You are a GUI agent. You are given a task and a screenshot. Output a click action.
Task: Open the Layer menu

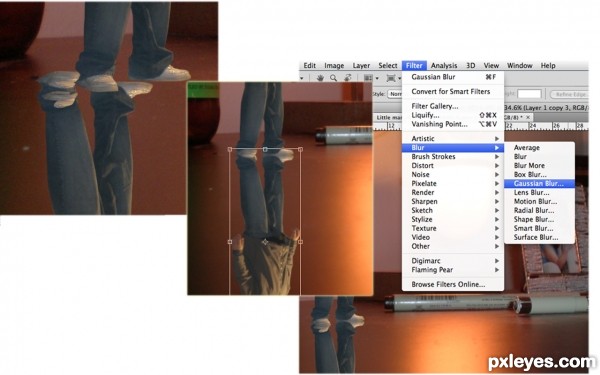(x=361, y=65)
